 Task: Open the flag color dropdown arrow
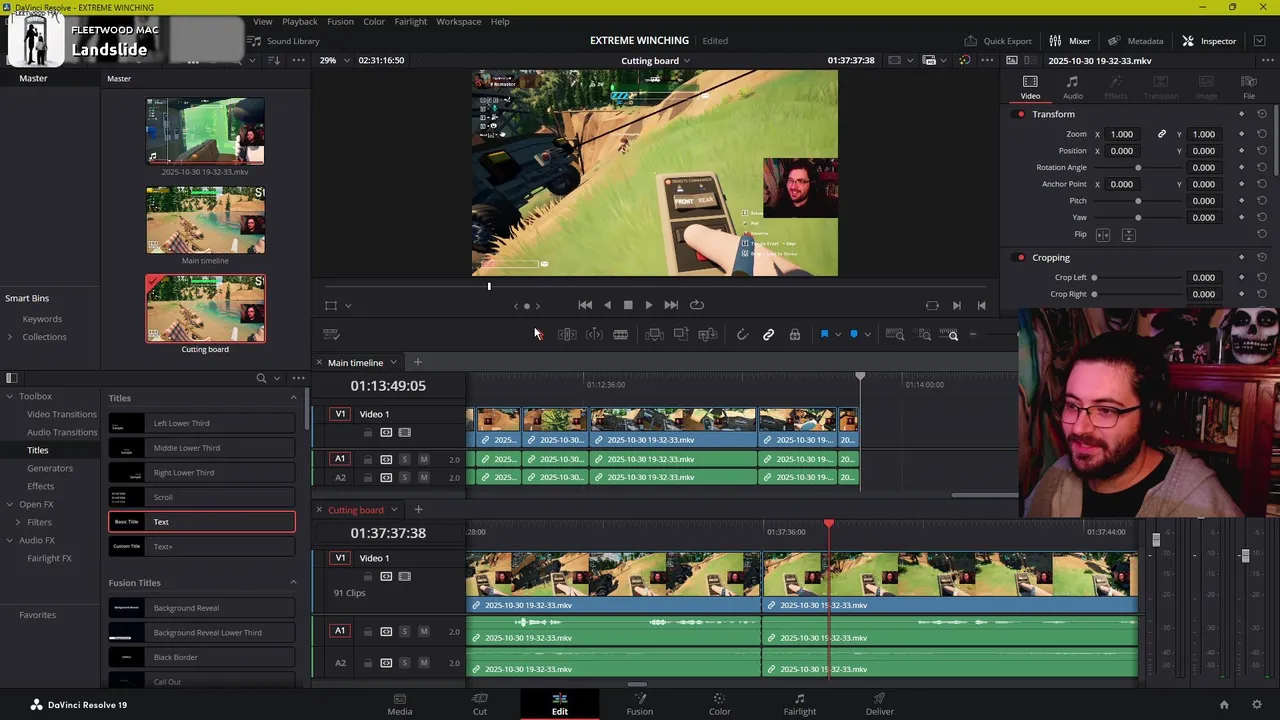pyautogui.click(x=838, y=335)
